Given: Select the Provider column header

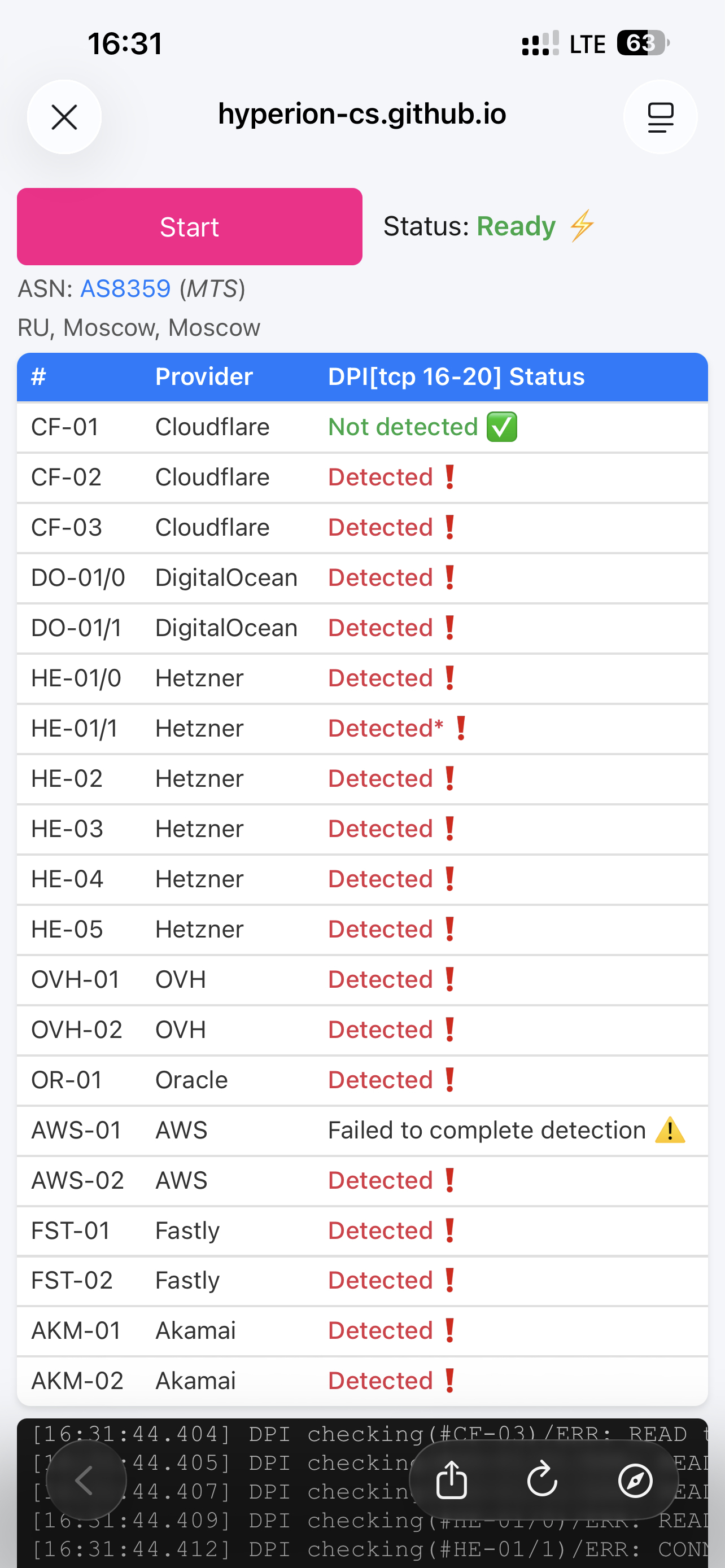Looking at the screenshot, I should (x=204, y=377).
